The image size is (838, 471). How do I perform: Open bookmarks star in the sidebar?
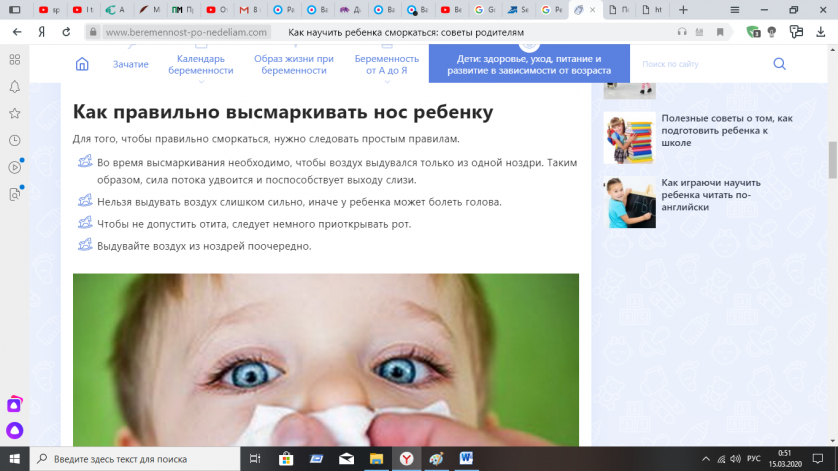pos(15,113)
